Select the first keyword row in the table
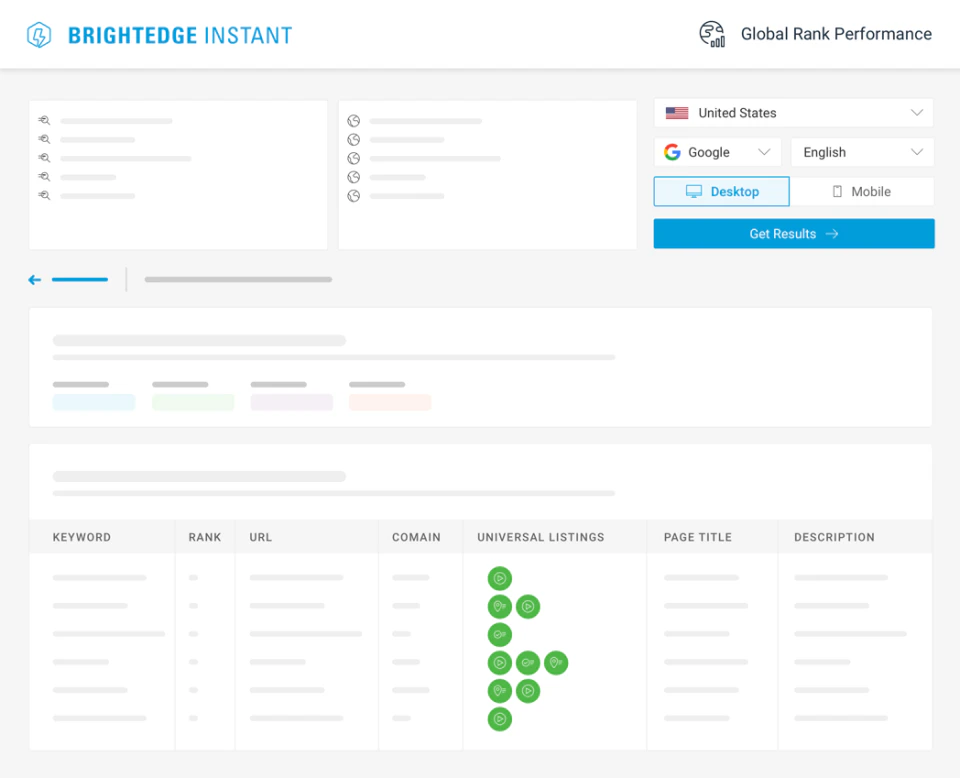 [x=100, y=578]
